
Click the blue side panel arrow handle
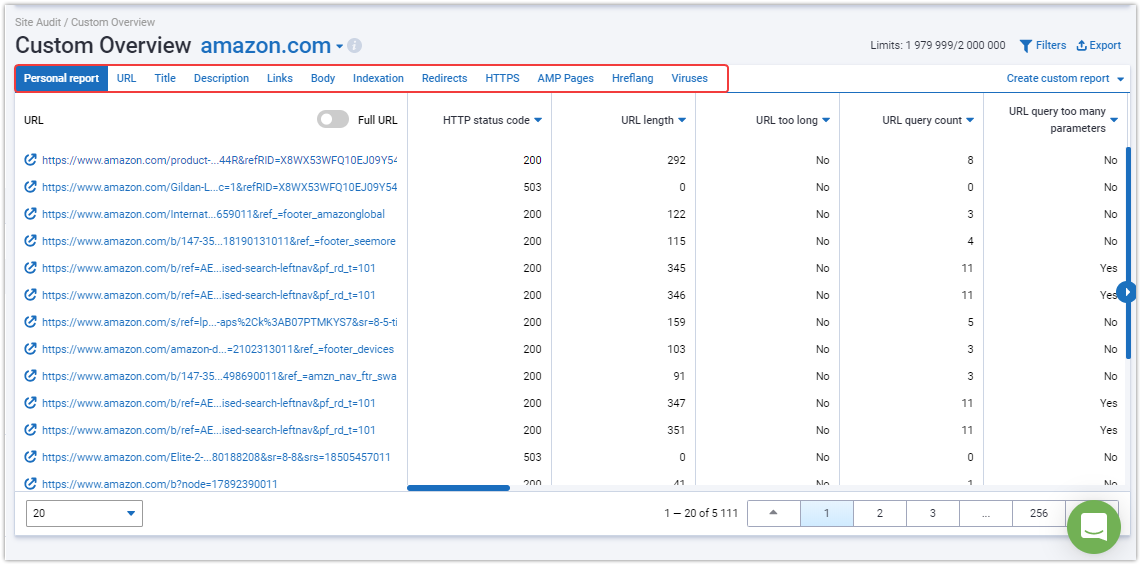1126,292
